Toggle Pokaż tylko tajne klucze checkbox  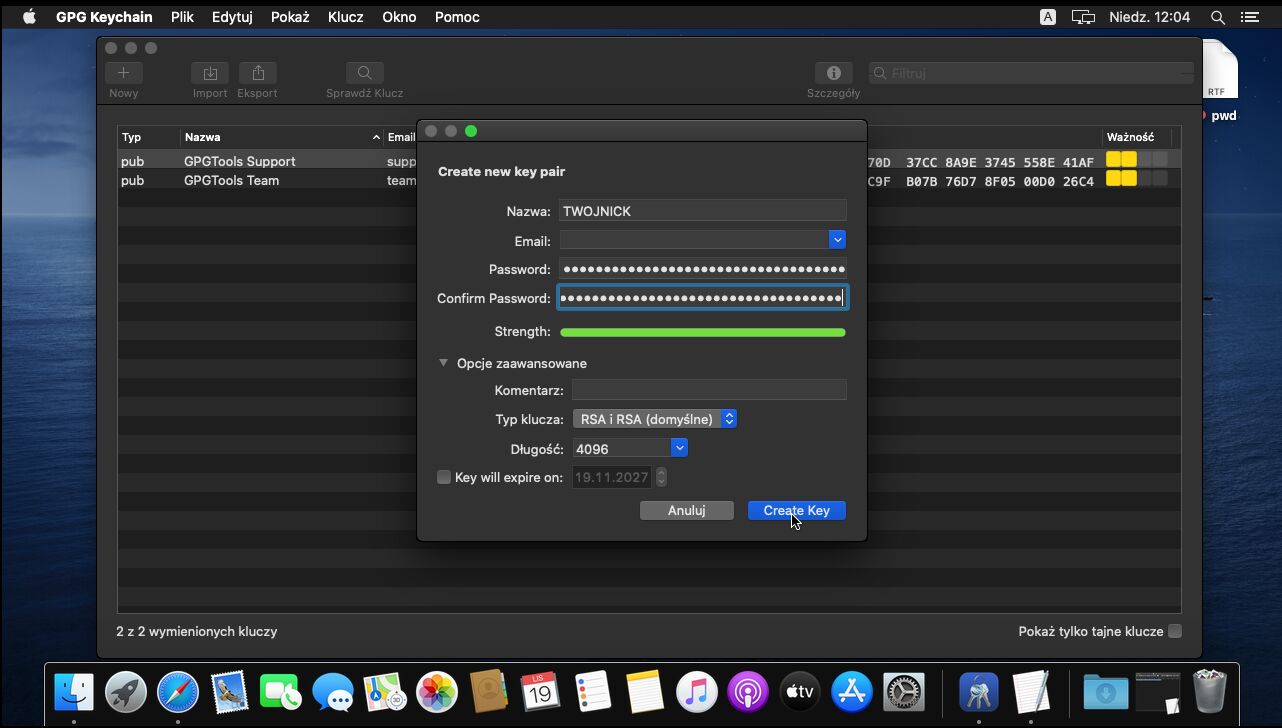pos(1175,631)
